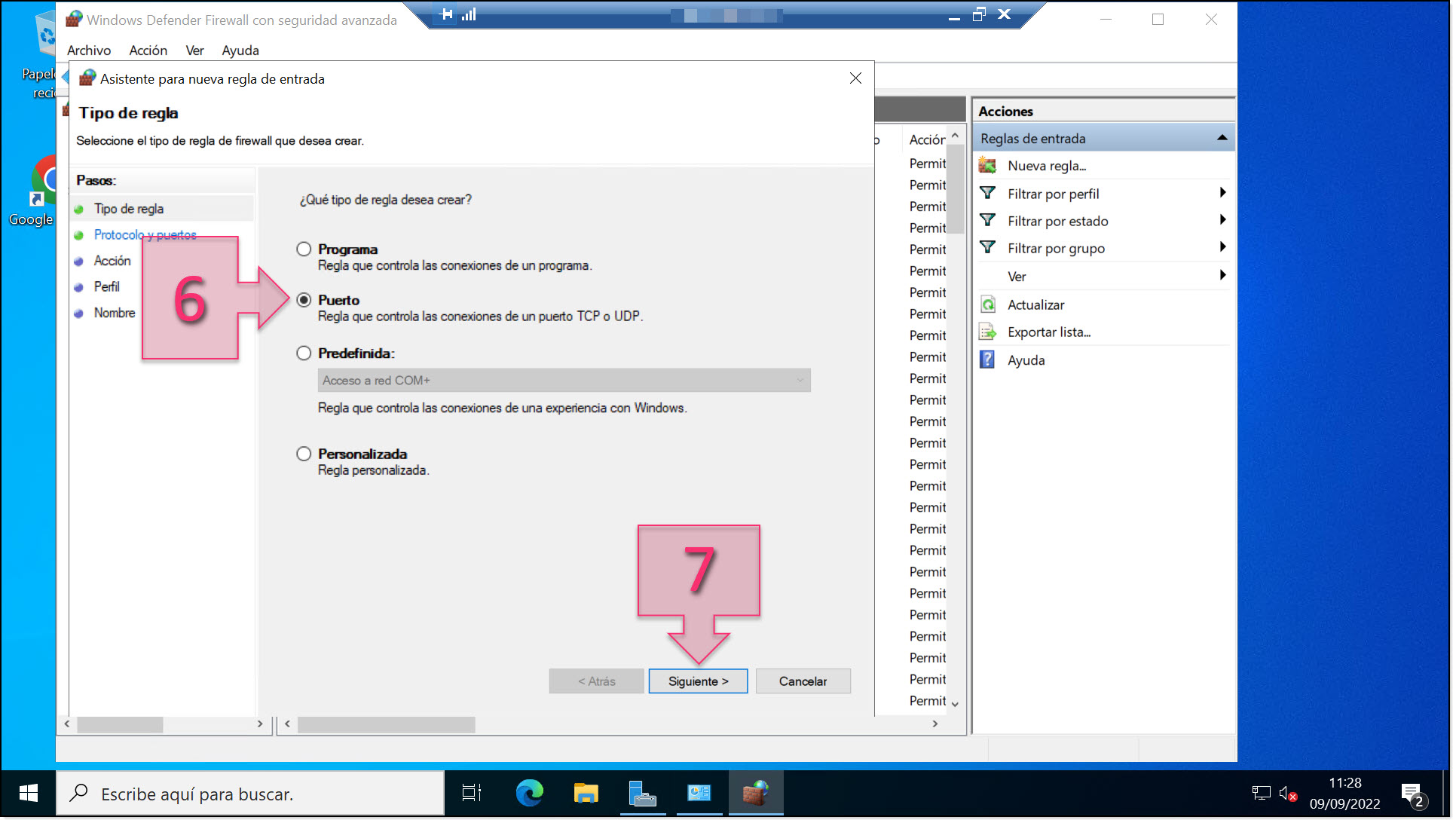Close the Asistente para nueva regla dialog

point(855,78)
